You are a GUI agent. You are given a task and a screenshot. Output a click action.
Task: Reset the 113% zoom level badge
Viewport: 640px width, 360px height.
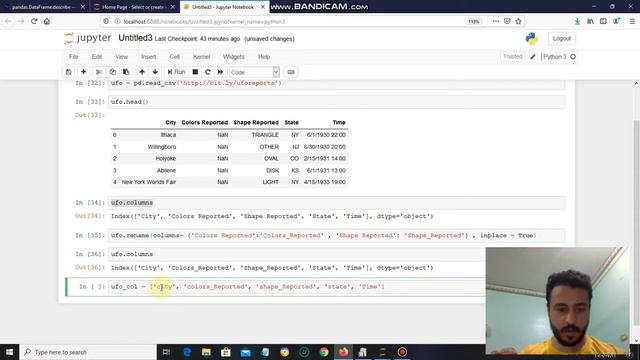pos(473,22)
